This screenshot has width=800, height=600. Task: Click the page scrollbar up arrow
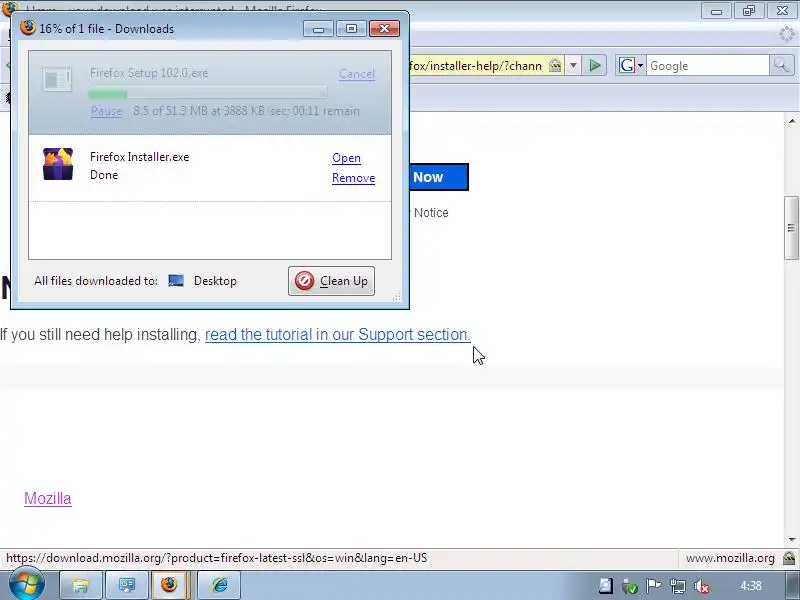791,121
